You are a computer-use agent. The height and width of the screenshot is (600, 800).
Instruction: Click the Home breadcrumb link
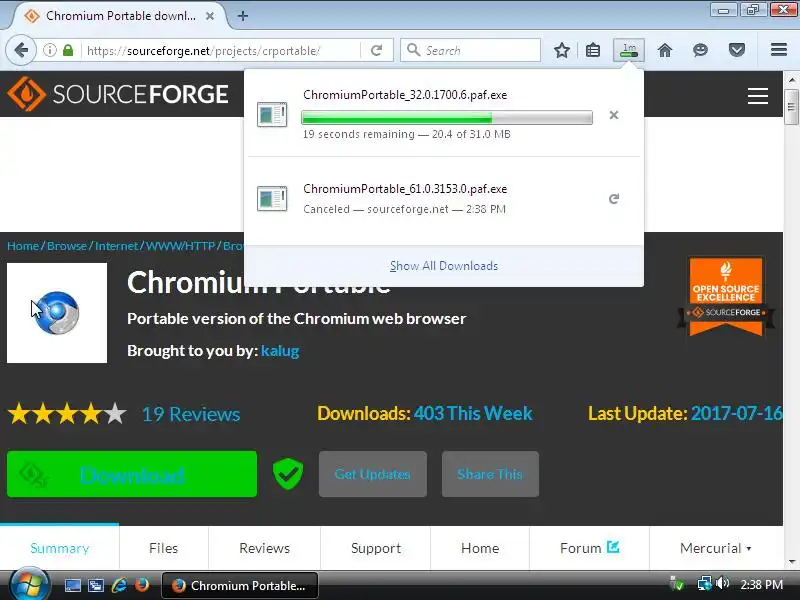pyautogui.click(x=23, y=246)
